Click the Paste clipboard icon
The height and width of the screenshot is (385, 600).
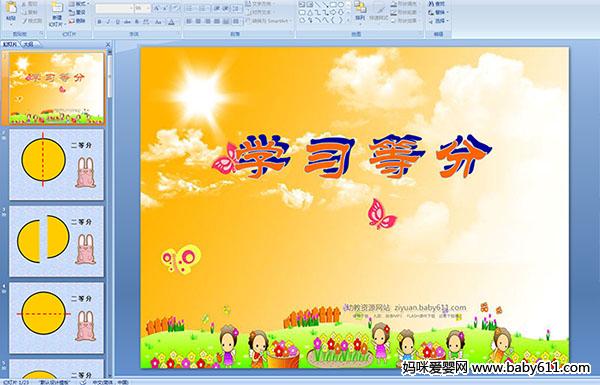click(11, 8)
